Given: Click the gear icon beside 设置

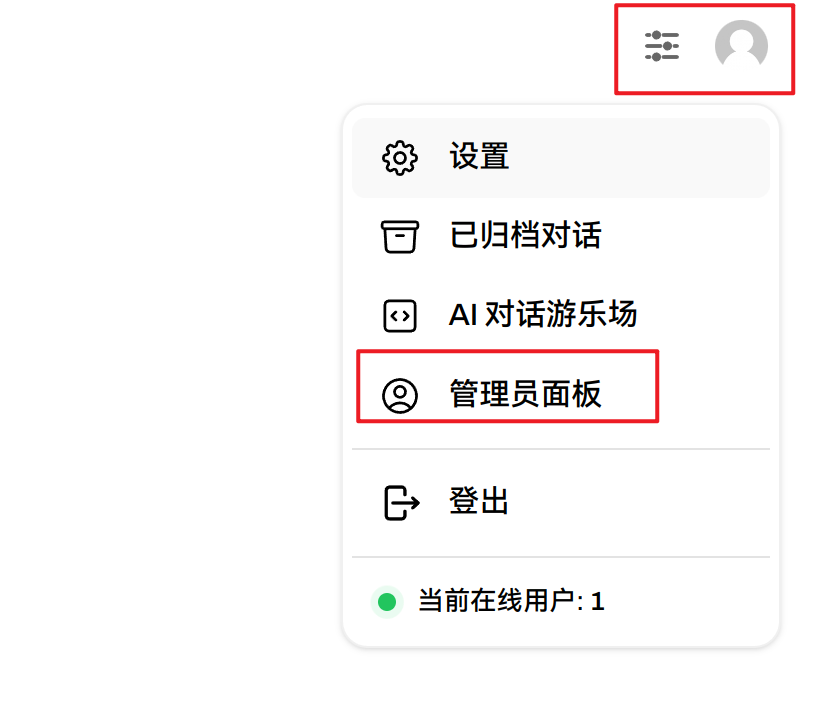Looking at the screenshot, I should click(x=400, y=158).
